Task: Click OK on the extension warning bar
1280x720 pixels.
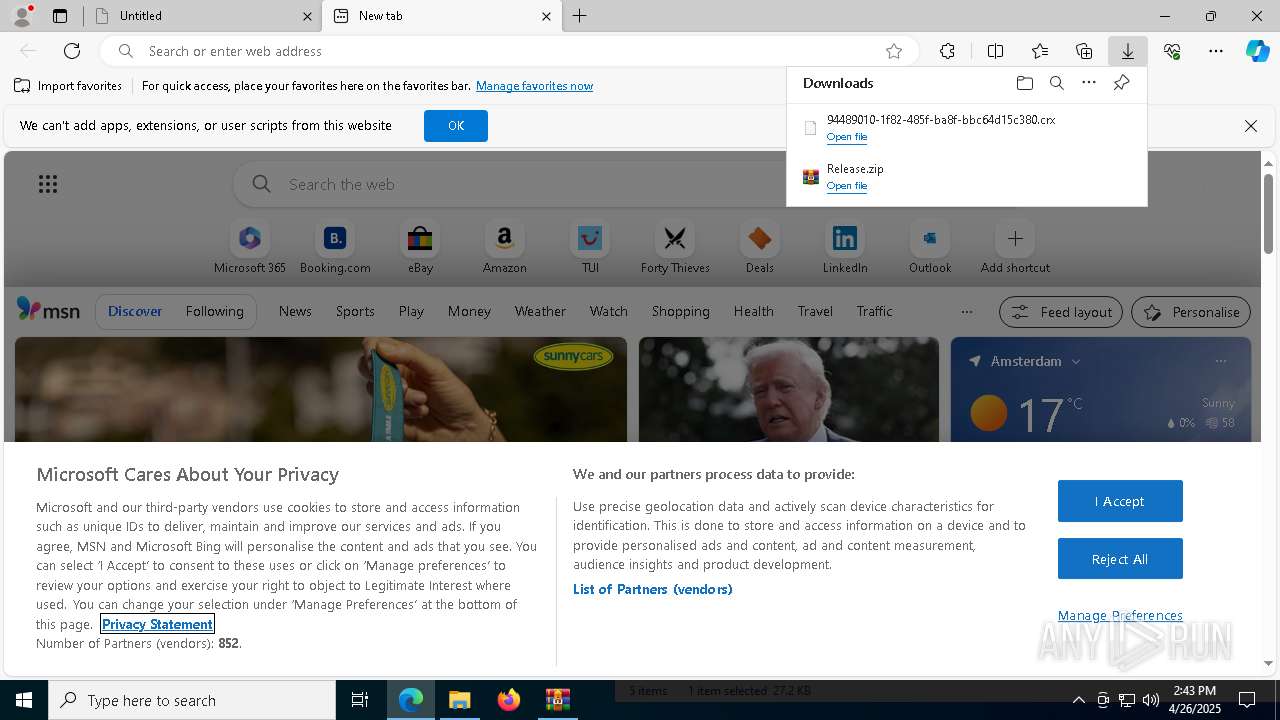Action: click(456, 126)
